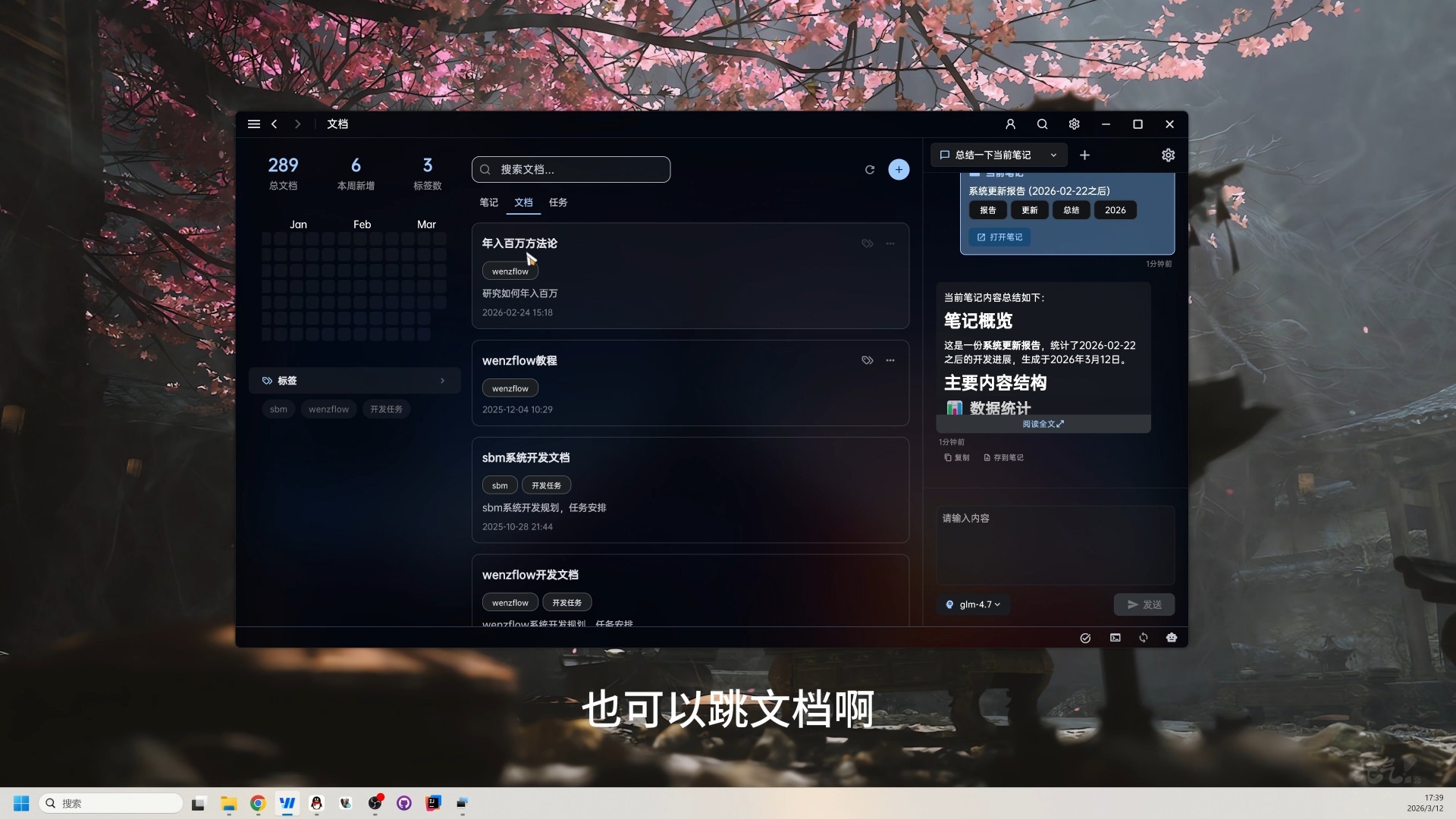This screenshot has height=819, width=1456.
Task: Click the blue add document button
Action: coord(899,170)
